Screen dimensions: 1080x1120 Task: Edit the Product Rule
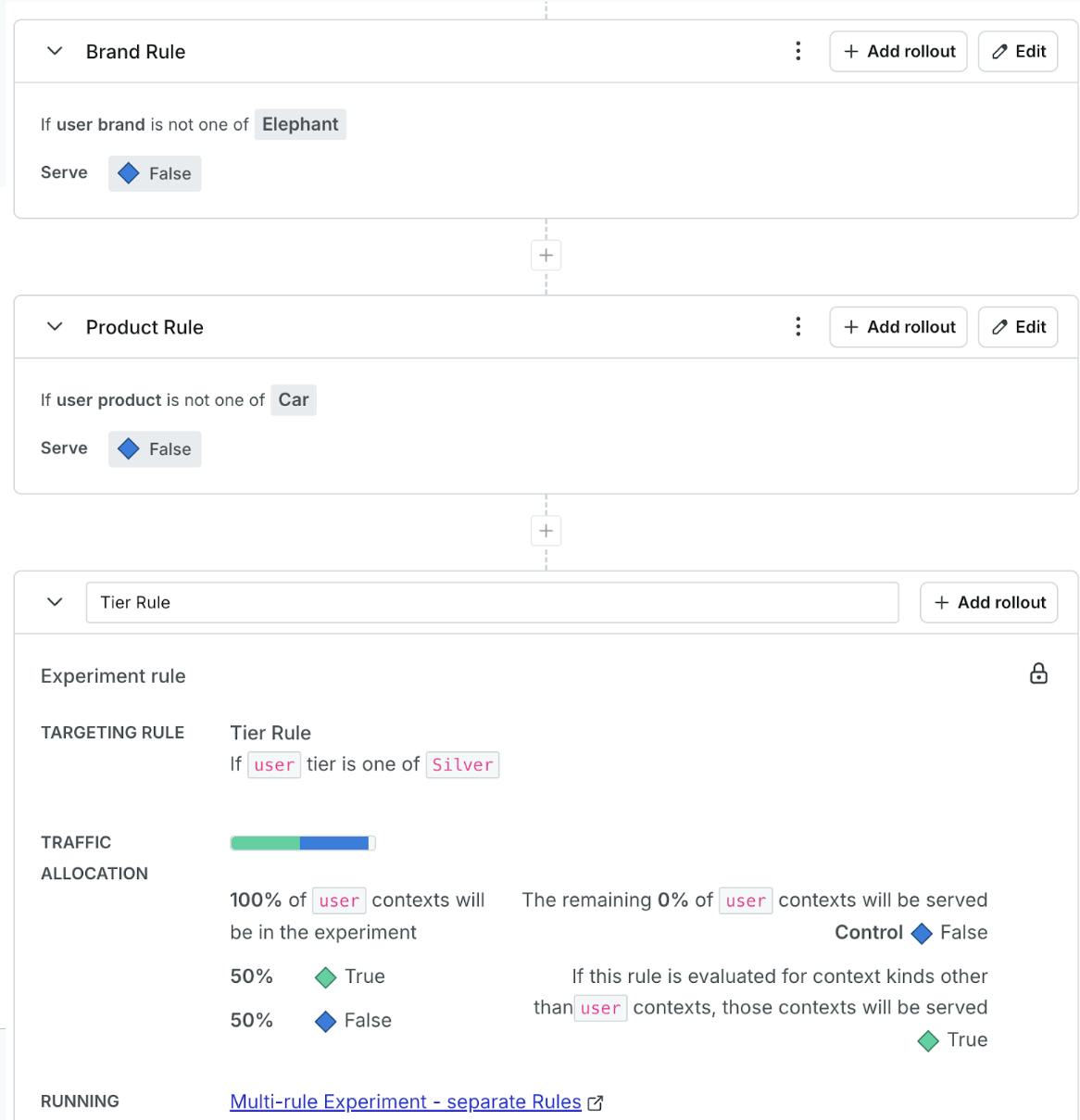[x=1018, y=327]
